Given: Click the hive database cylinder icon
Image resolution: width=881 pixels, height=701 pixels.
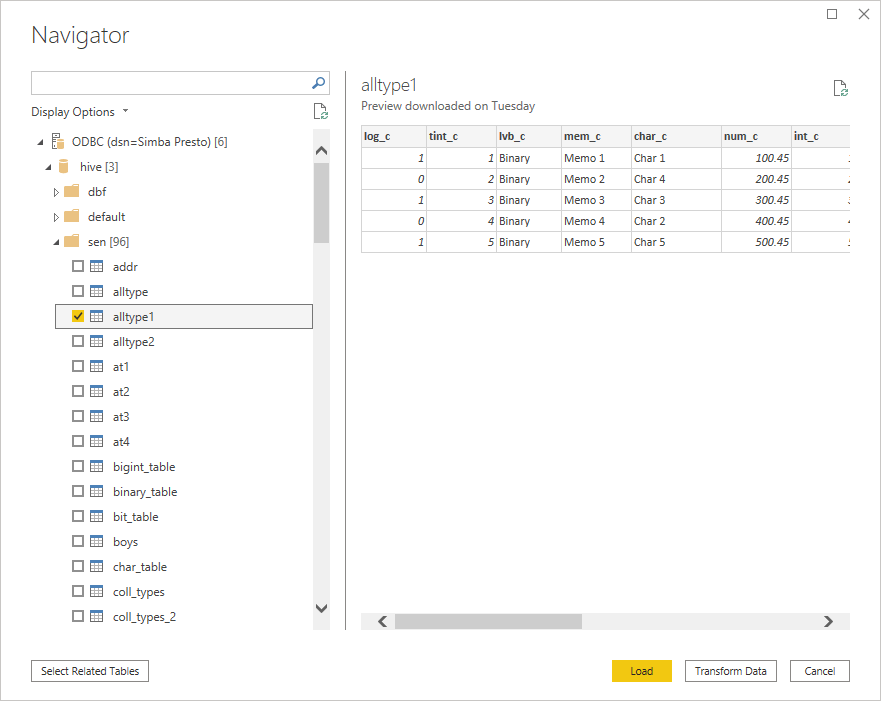Looking at the screenshot, I should (63, 166).
